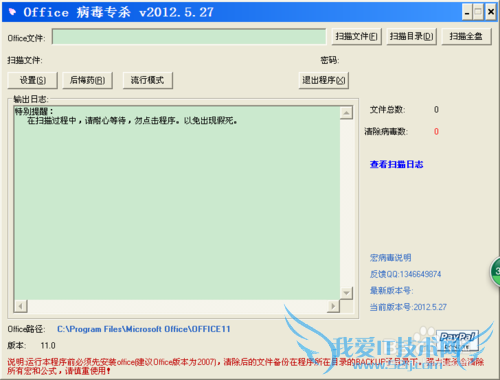Screen dimensions: 500x380
Task: Close the Office 病毒专杀 window
Action: click(491, 13)
